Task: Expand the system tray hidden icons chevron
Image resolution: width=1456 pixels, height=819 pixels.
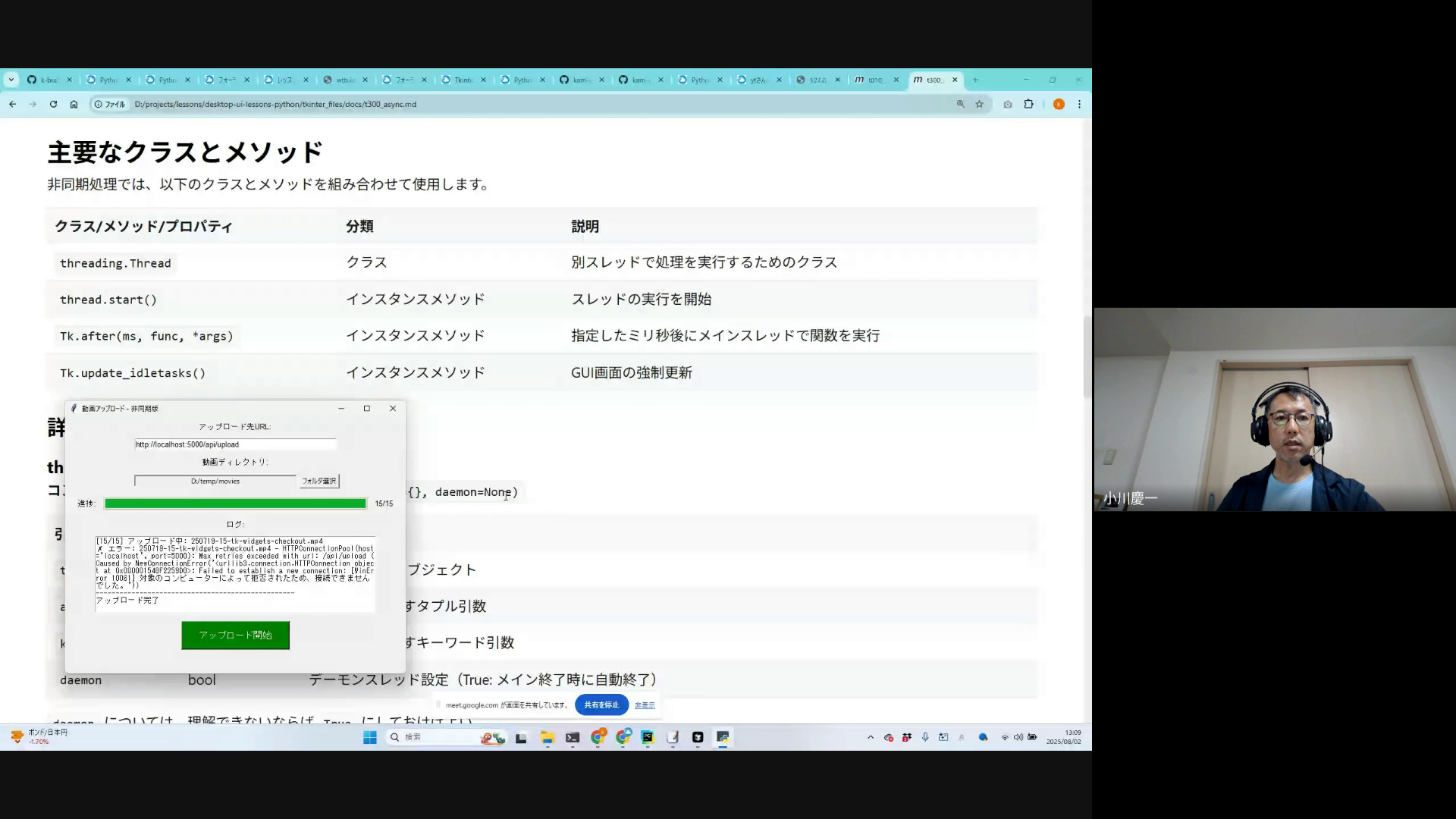Action: [870, 737]
